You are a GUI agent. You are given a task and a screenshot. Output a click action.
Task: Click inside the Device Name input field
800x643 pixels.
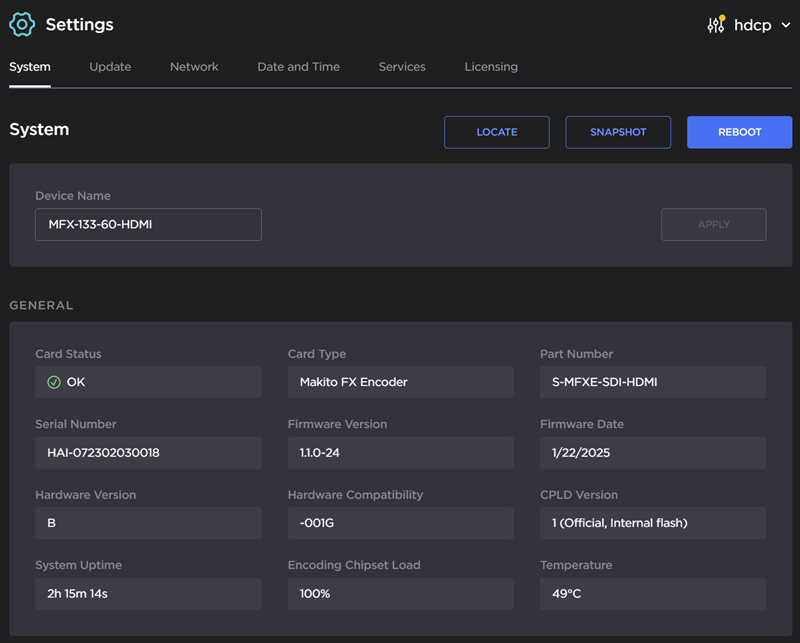[x=148, y=224]
